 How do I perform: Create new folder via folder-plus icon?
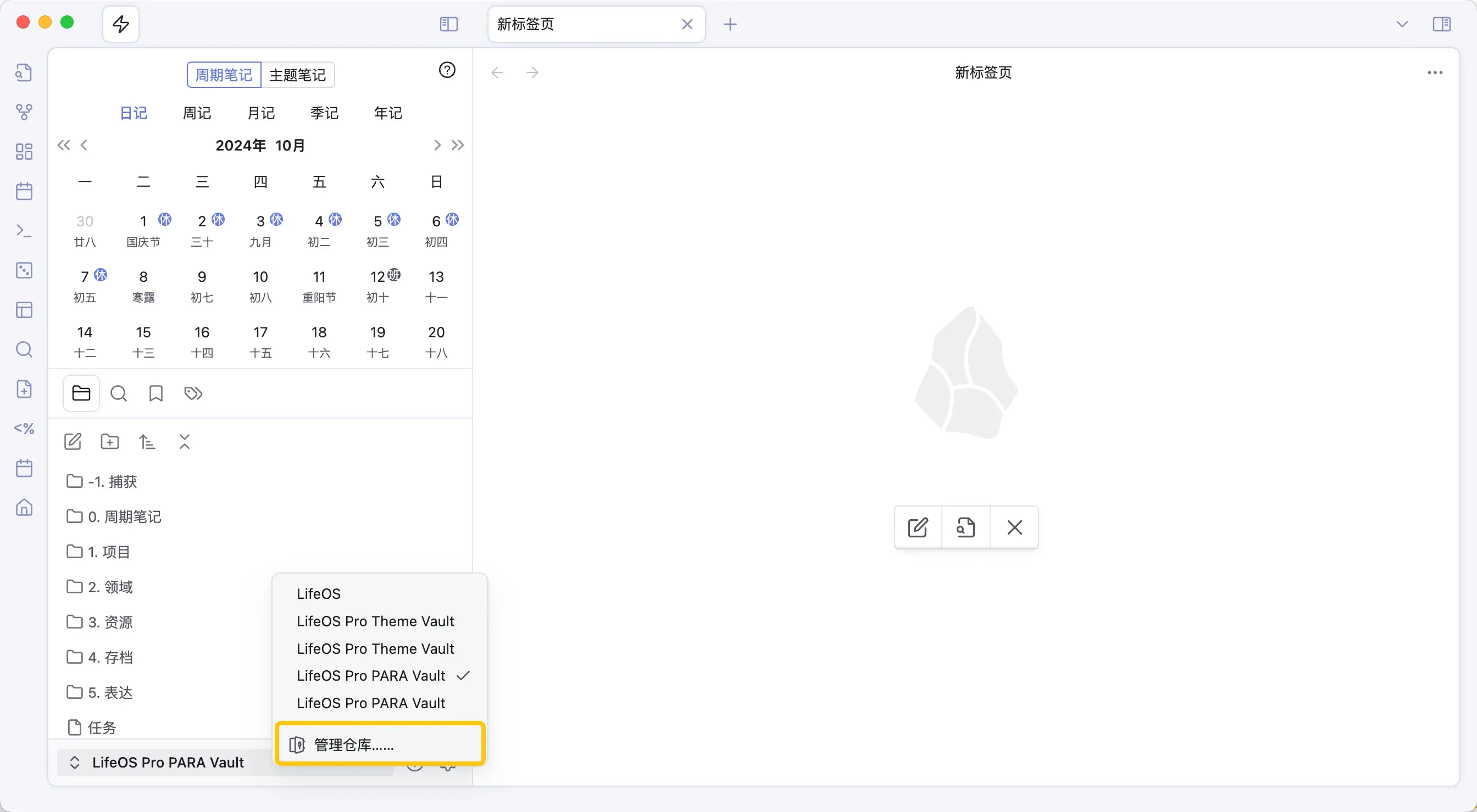(x=110, y=442)
